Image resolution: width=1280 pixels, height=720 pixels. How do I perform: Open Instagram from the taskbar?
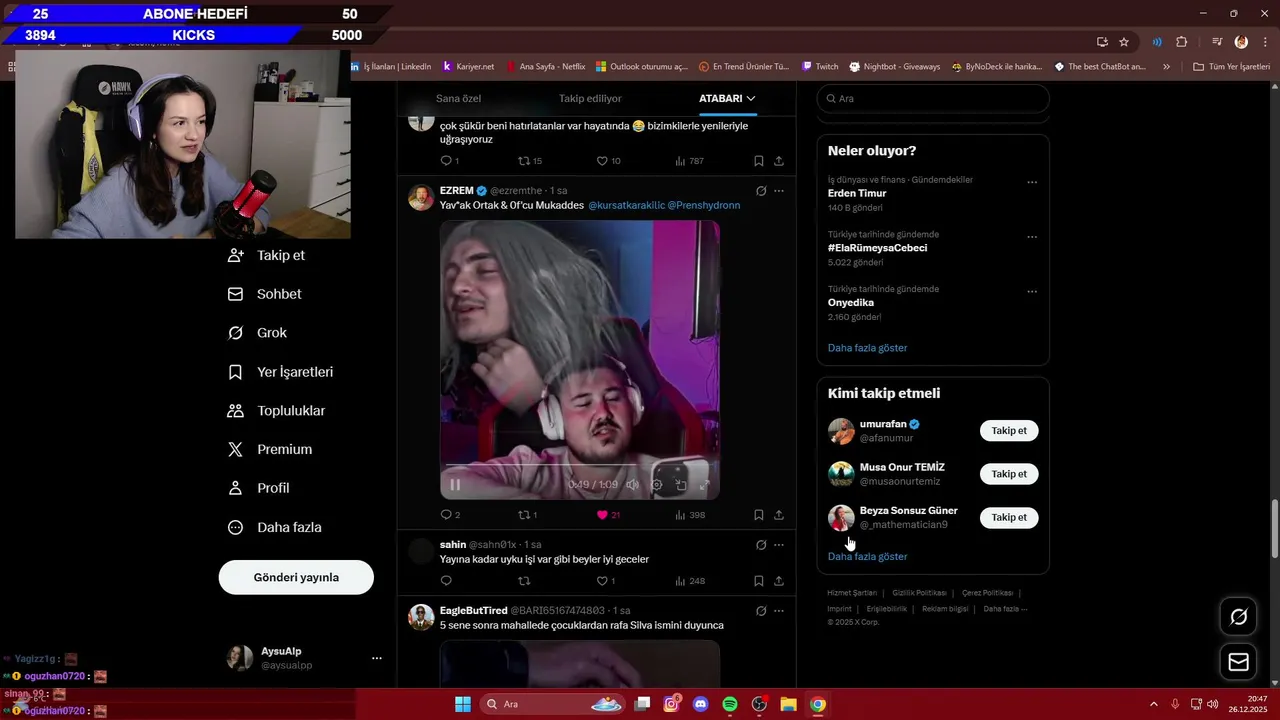(x=672, y=704)
